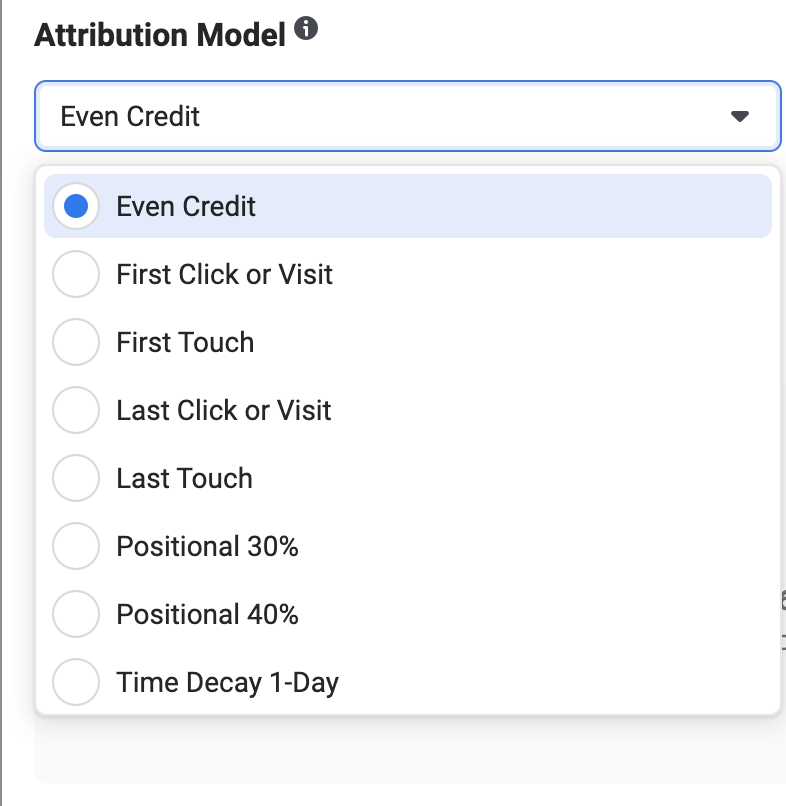Click the Even Credit combo box field
Viewport: 786px width, 806px height.
point(380,117)
